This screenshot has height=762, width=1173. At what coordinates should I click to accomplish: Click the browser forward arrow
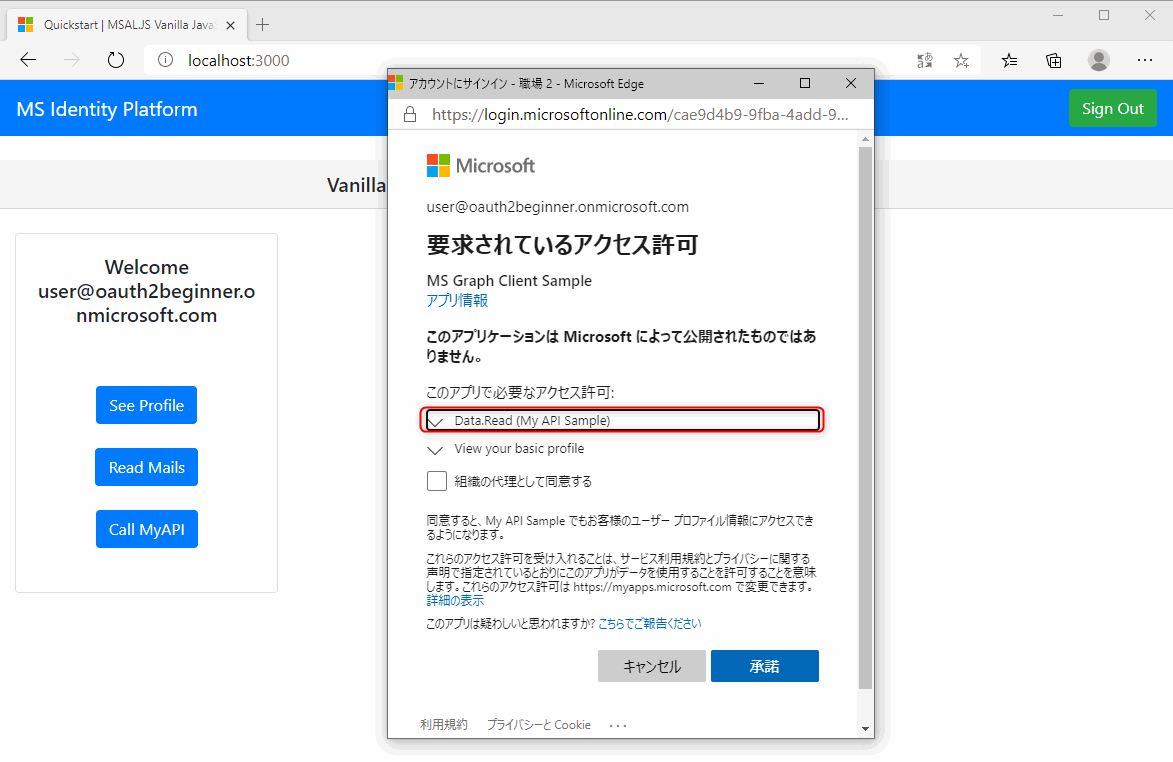72,61
